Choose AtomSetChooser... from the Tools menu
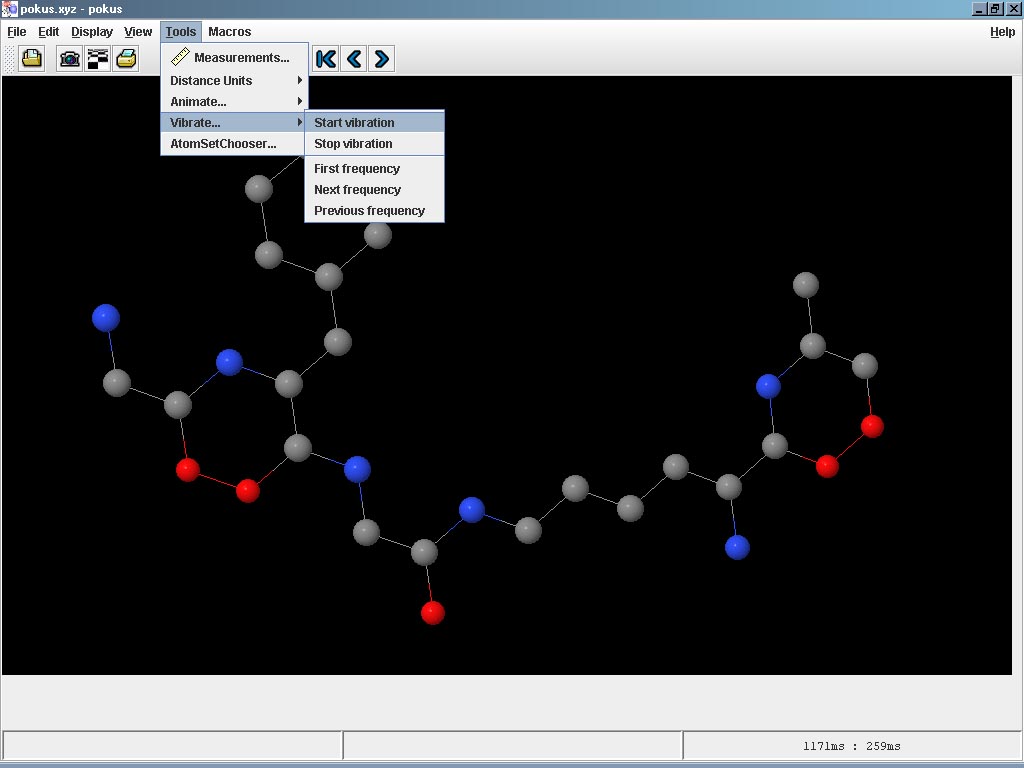This screenshot has height=768, width=1024. (x=234, y=144)
